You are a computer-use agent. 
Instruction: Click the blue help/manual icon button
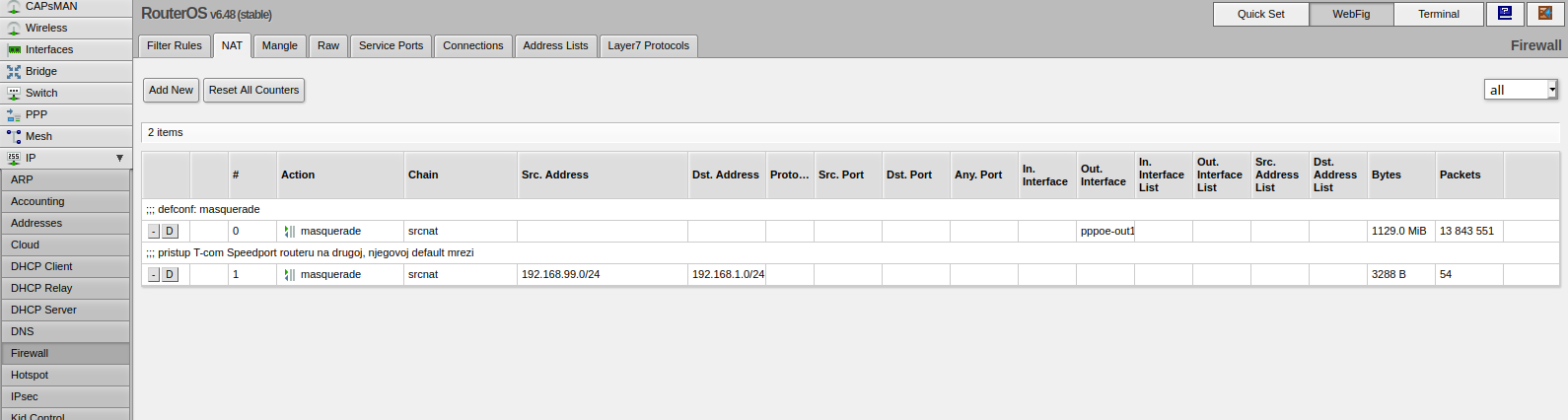[1505, 14]
